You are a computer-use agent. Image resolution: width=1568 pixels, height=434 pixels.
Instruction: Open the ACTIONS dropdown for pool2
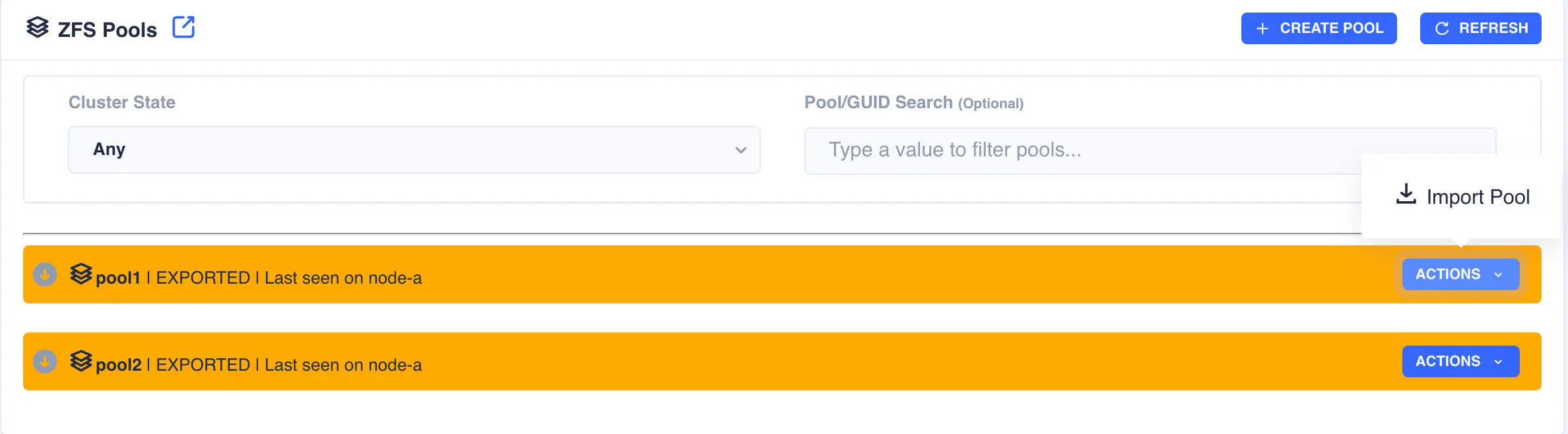click(1460, 361)
